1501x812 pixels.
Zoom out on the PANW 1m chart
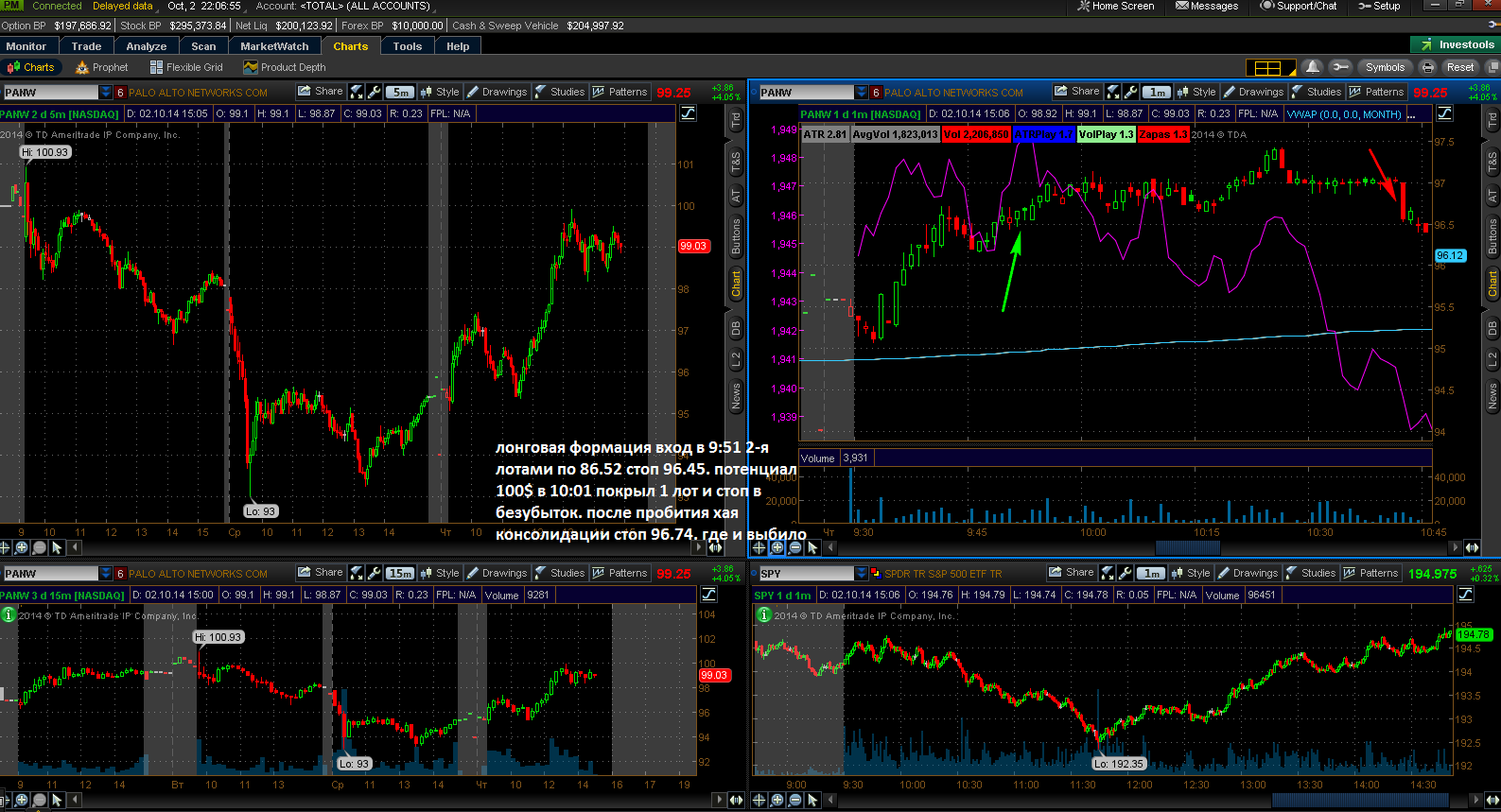tap(794, 547)
